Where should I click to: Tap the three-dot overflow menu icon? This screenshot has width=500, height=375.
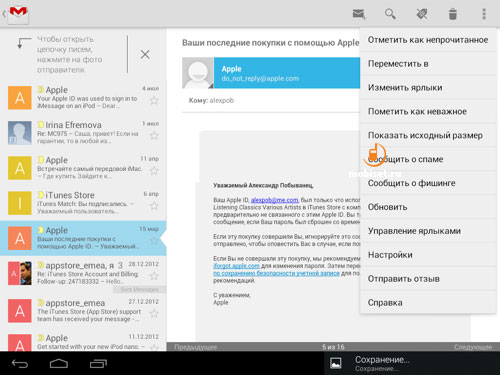[x=484, y=14]
